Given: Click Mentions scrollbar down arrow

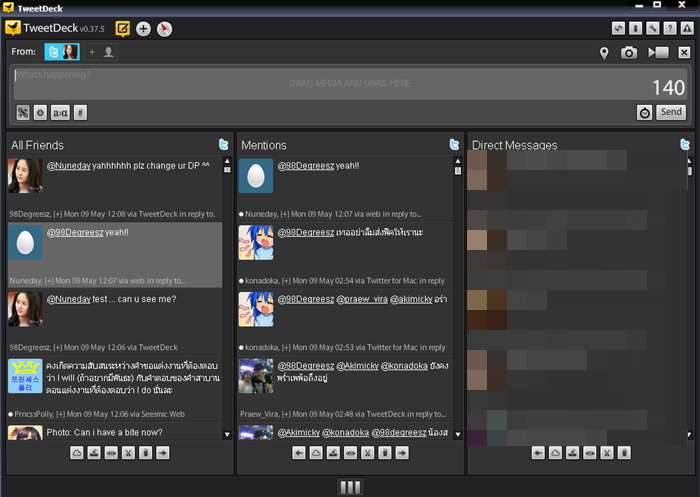Looking at the screenshot, I should coord(458,434).
